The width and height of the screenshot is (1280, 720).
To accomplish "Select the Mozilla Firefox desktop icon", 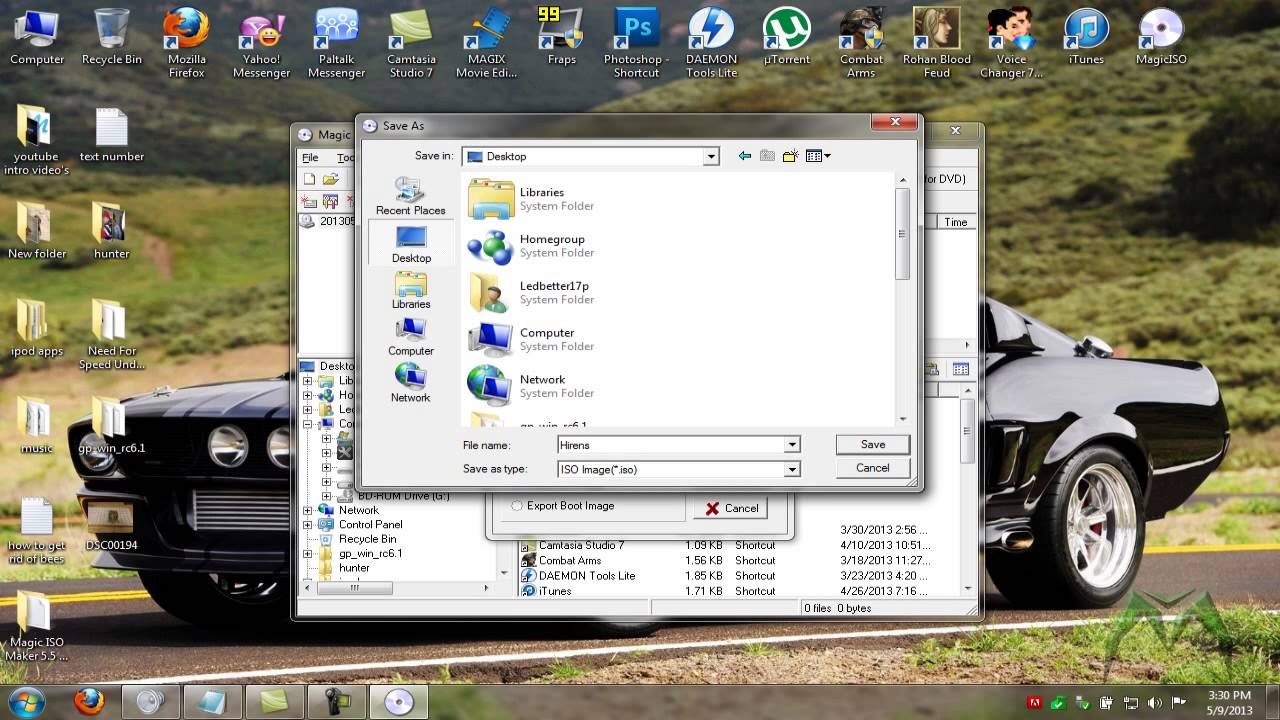I will 187,43.
